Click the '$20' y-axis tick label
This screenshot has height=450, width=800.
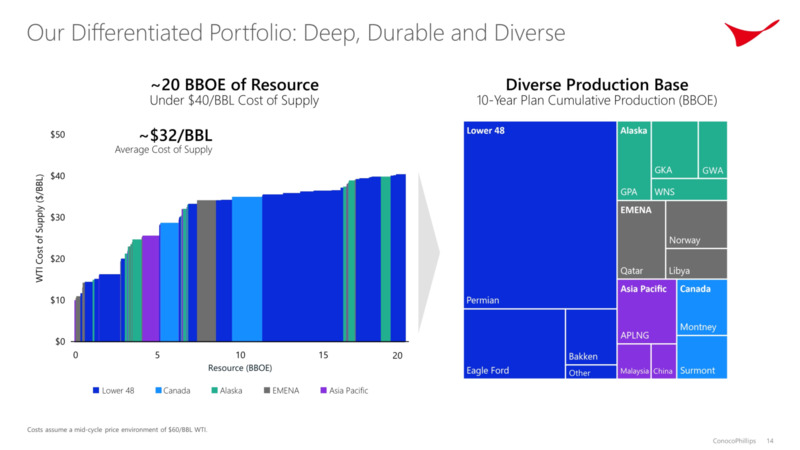(58, 259)
